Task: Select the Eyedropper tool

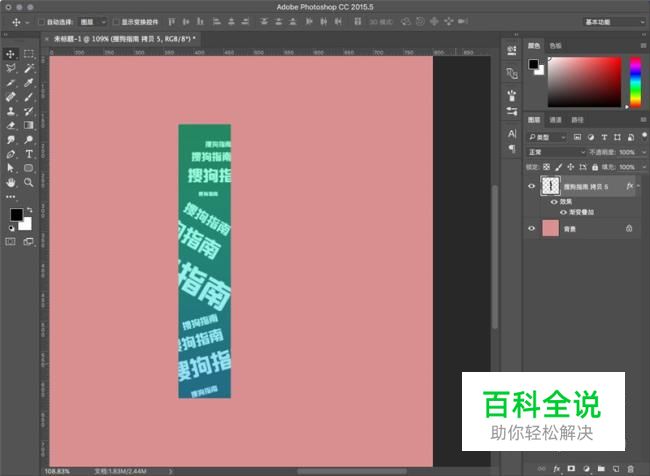Action: pyautogui.click(x=29, y=83)
